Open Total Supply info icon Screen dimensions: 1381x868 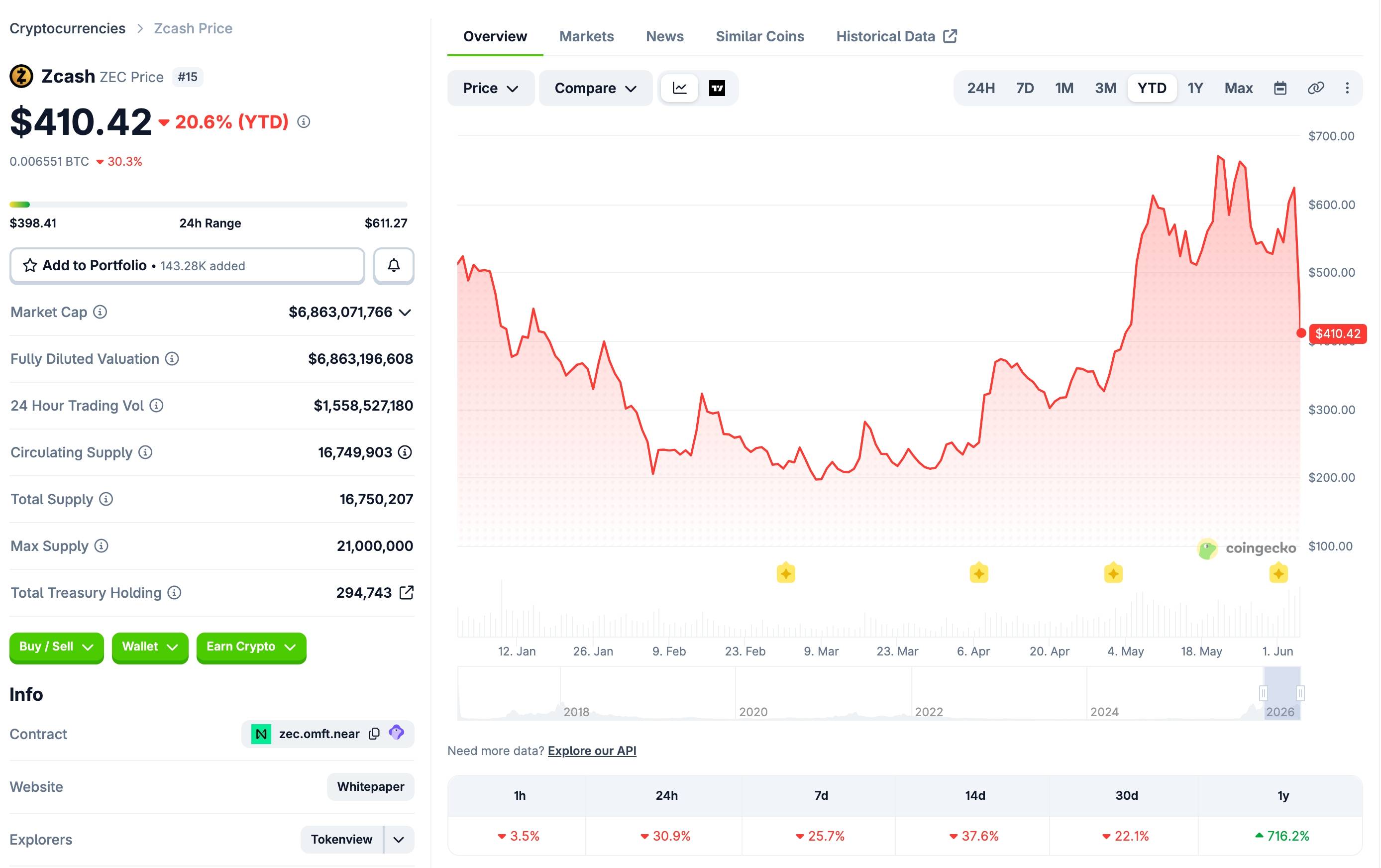[106, 499]
